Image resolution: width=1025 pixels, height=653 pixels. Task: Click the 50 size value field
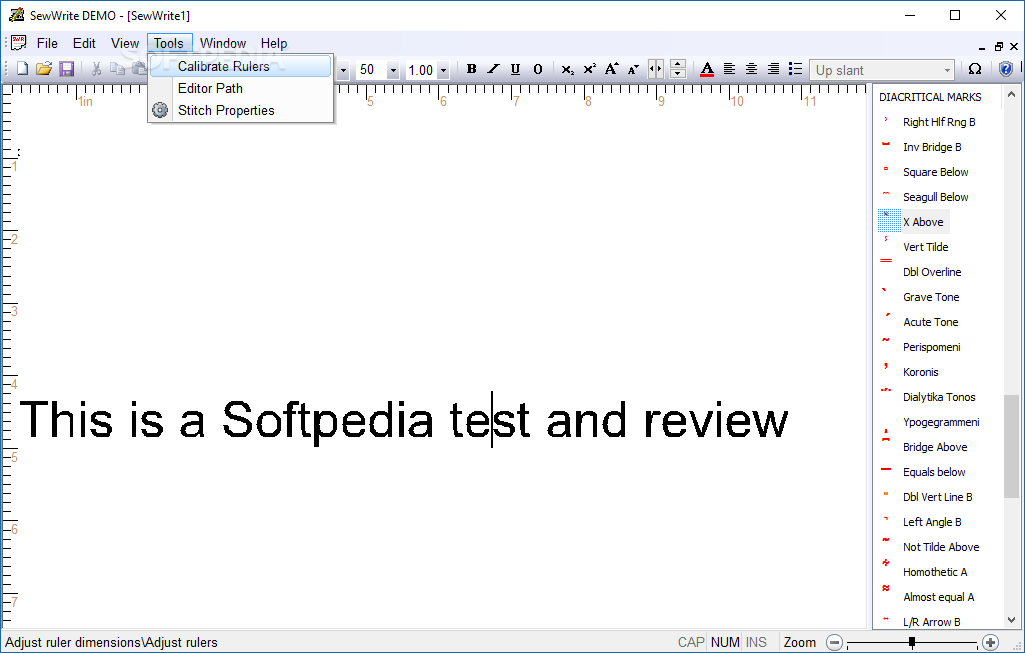[371, 70]
